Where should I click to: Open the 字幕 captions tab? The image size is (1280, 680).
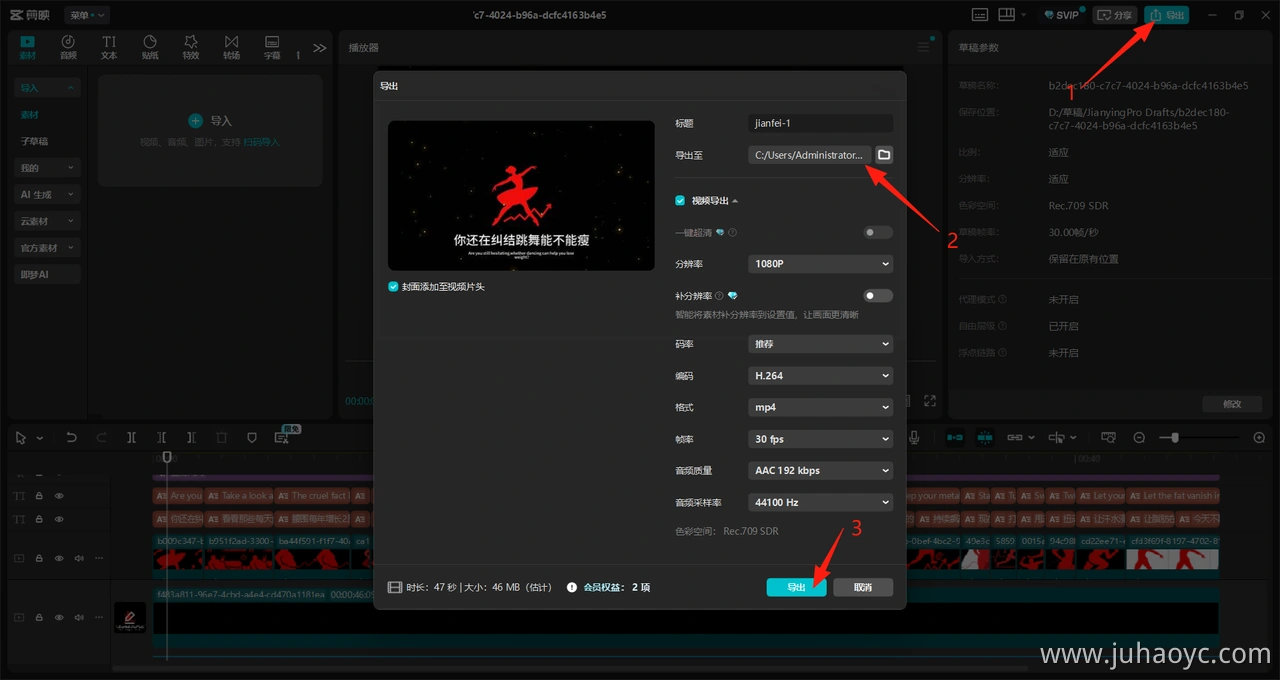[x=272, y=47]
